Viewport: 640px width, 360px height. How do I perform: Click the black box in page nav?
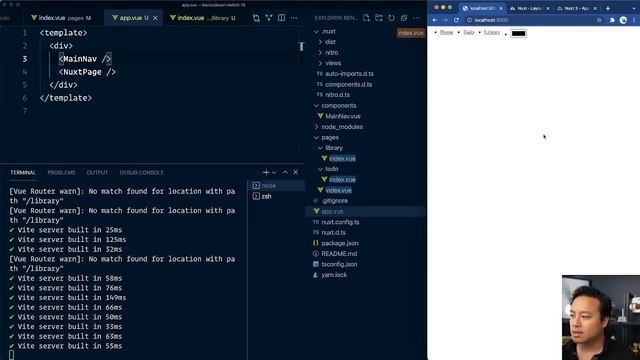pyautogui.click(x=518, y=33)
